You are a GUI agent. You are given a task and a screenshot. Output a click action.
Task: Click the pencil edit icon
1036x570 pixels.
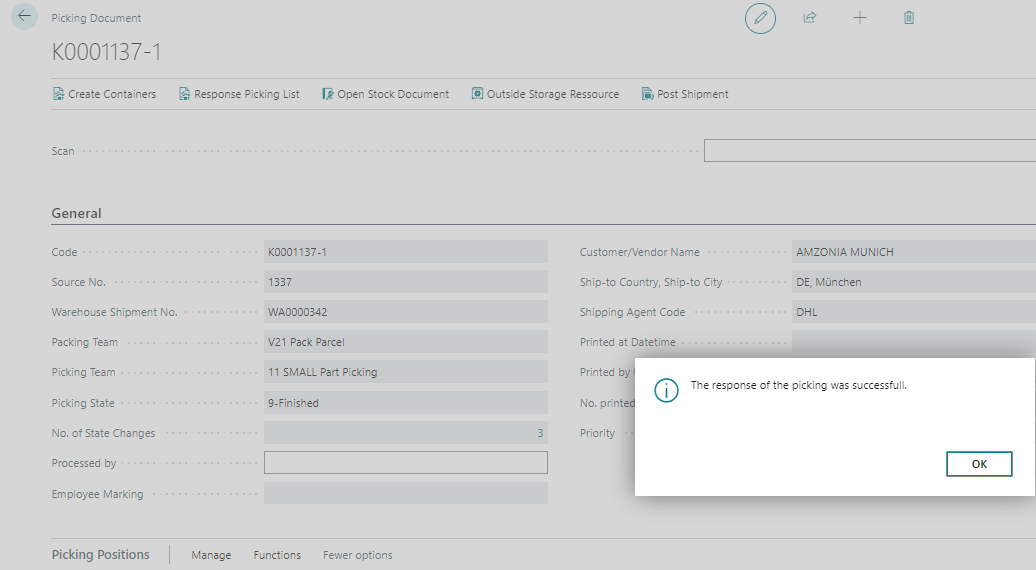point(760,18)
